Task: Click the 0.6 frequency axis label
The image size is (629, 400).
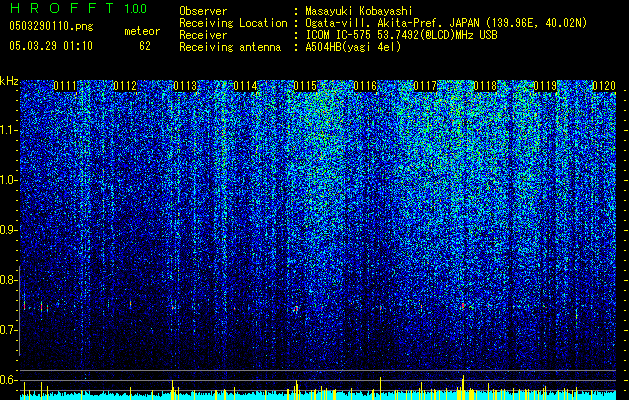Action: point(8,380)
